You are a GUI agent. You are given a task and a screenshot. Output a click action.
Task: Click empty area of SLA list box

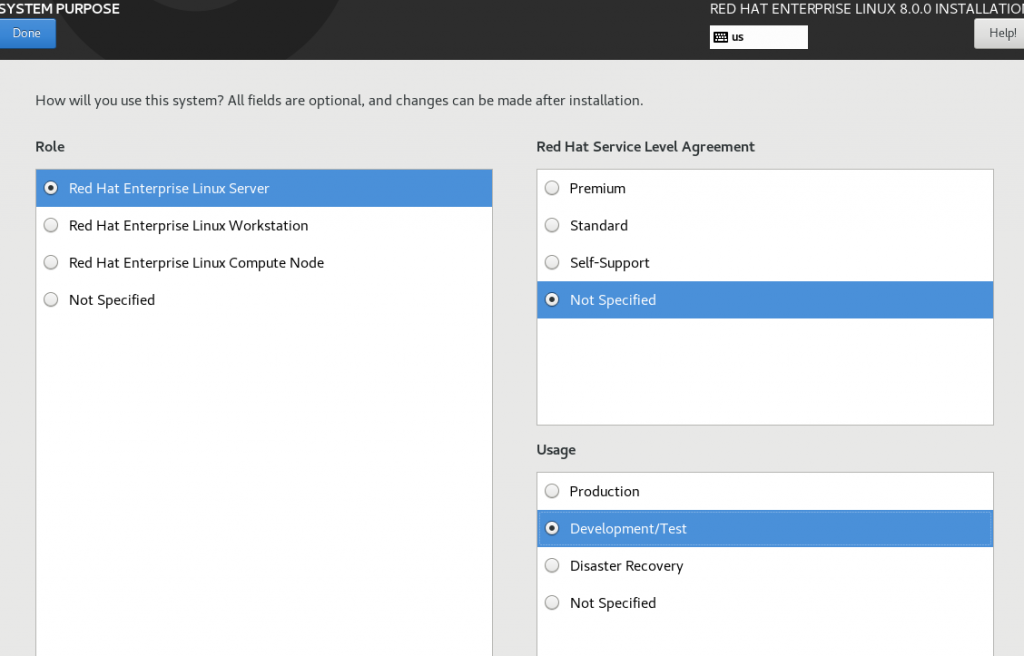(765, 370)
